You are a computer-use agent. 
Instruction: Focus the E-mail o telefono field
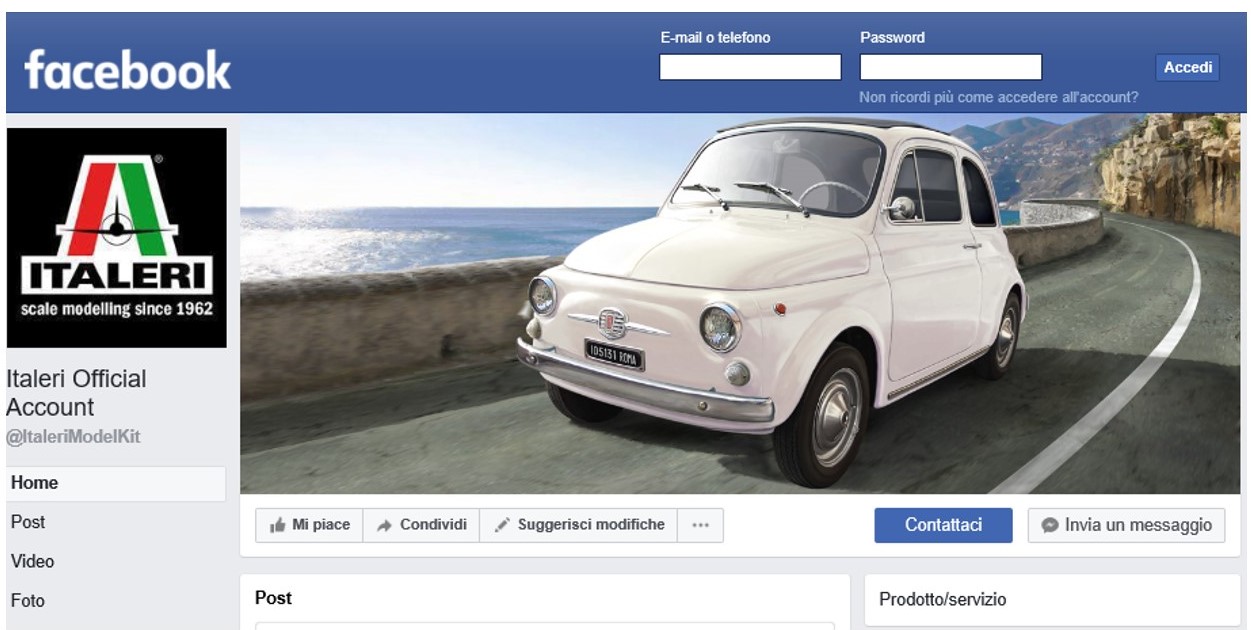point(750,67)
